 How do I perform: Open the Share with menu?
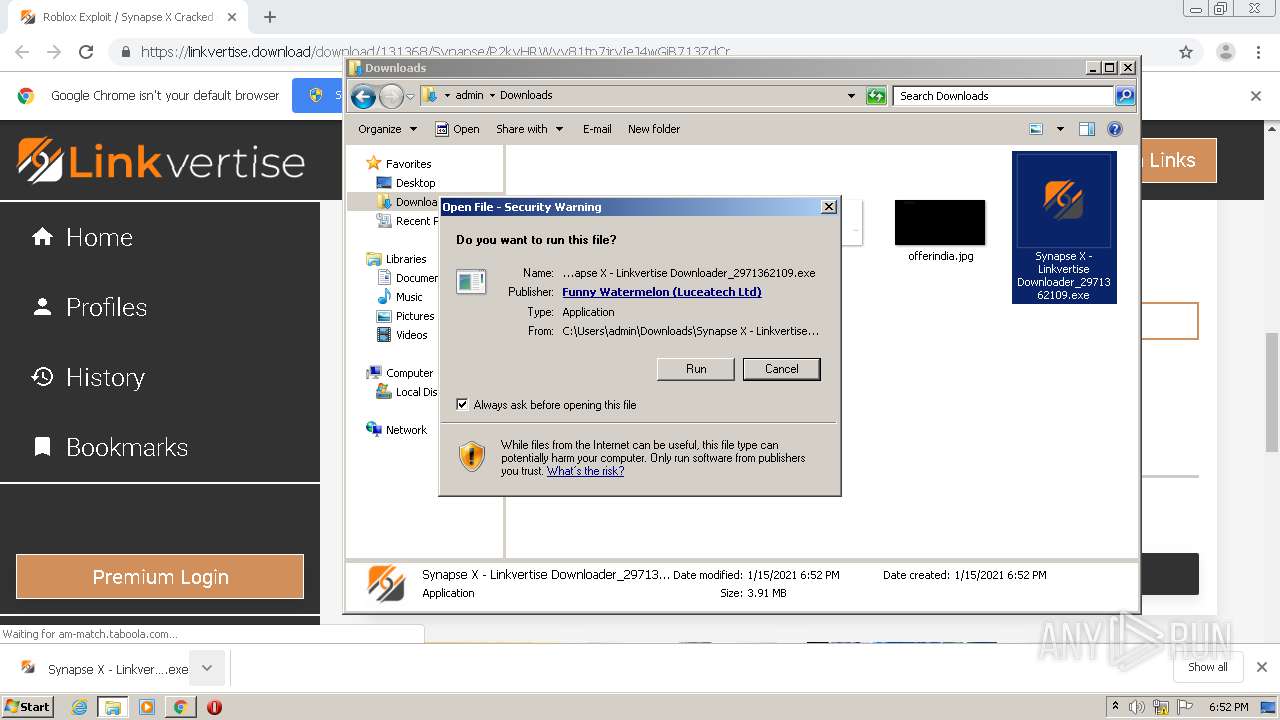pyautogui.click(x=529, y=129)
